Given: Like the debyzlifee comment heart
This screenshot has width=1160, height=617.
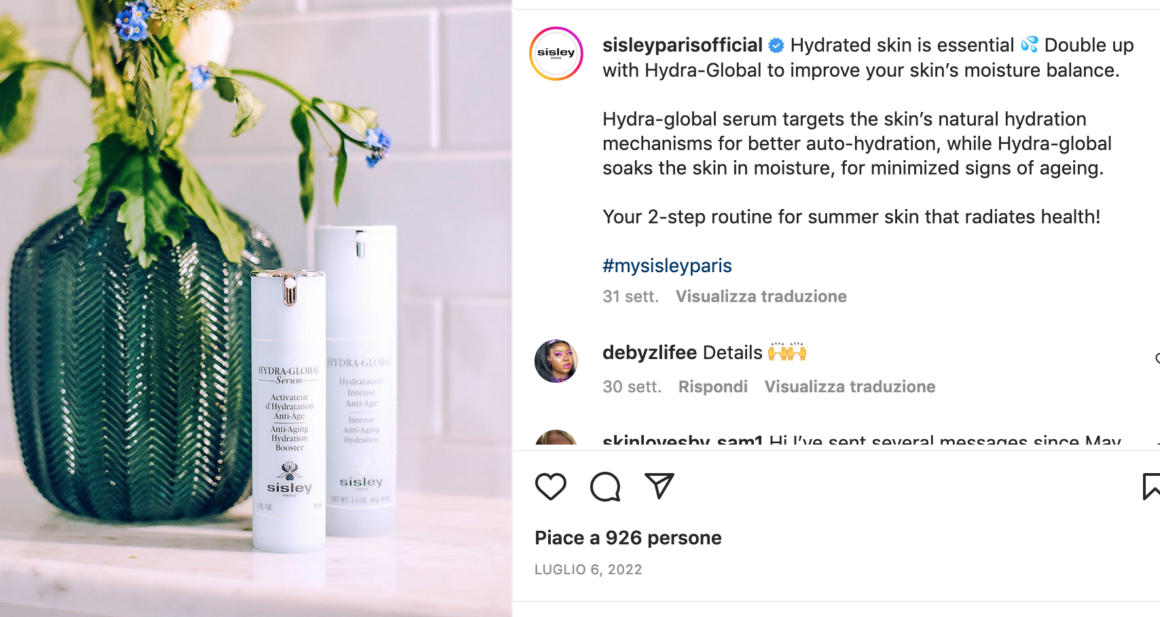Looking at the screenshot, I should 1157,359.
